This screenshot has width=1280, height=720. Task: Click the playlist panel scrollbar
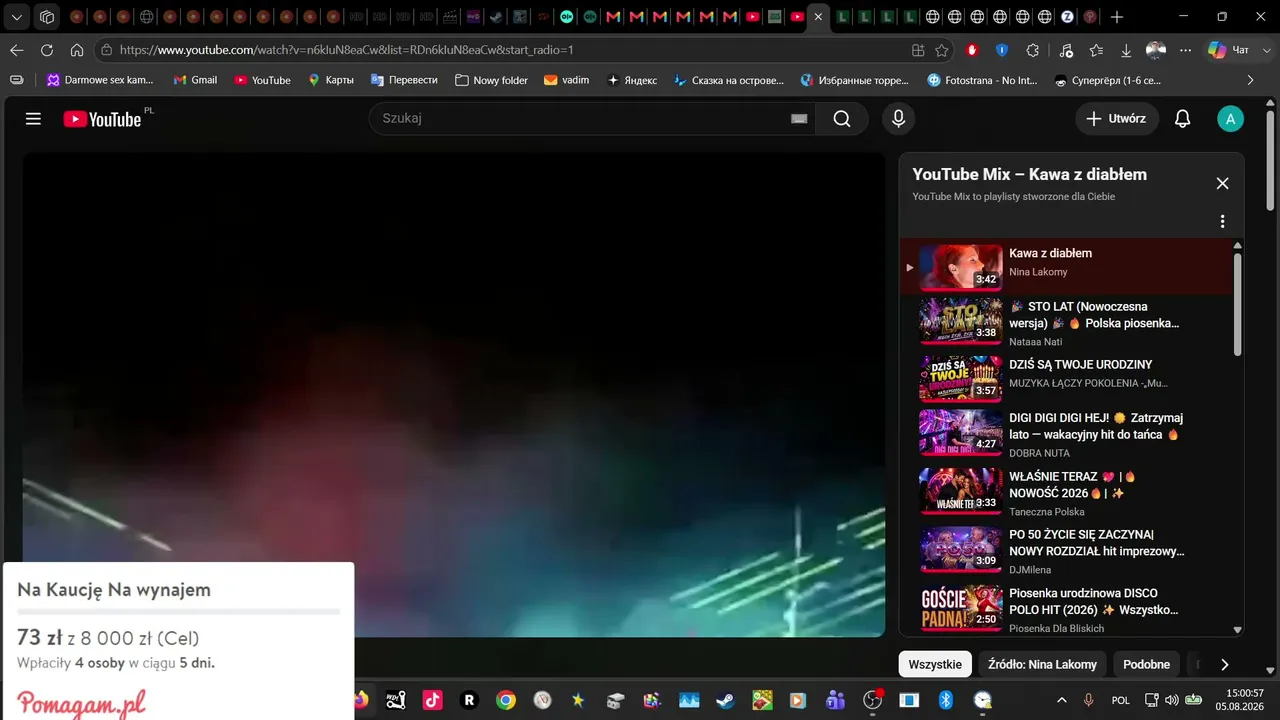point(1237,304)
